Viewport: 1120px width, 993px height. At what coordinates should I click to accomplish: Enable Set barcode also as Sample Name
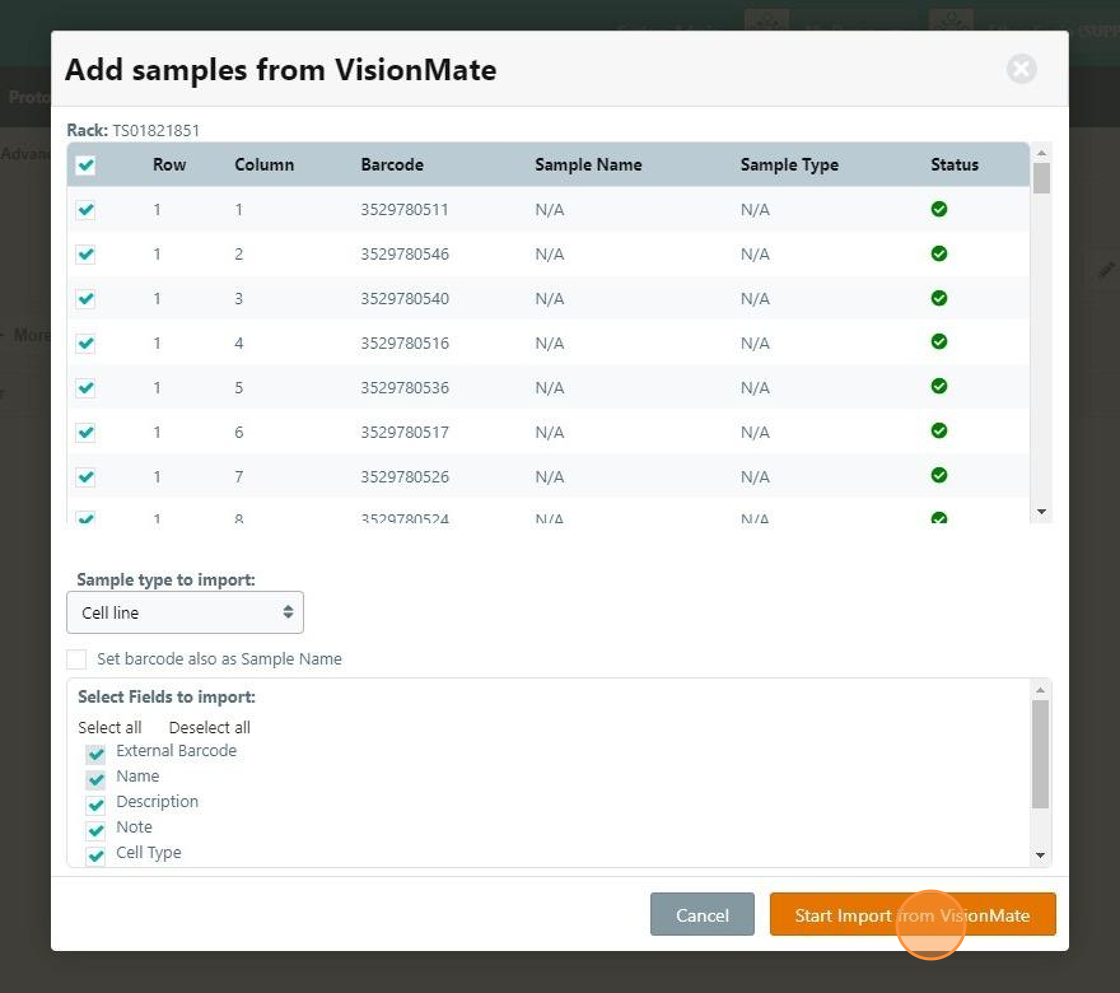76,659
